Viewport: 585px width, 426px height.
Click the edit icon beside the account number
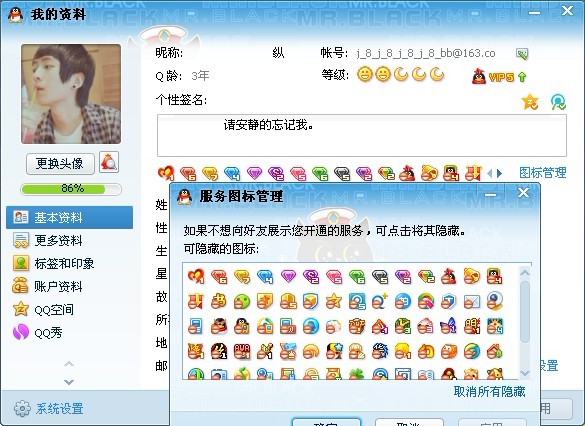(x=522, y=54)
